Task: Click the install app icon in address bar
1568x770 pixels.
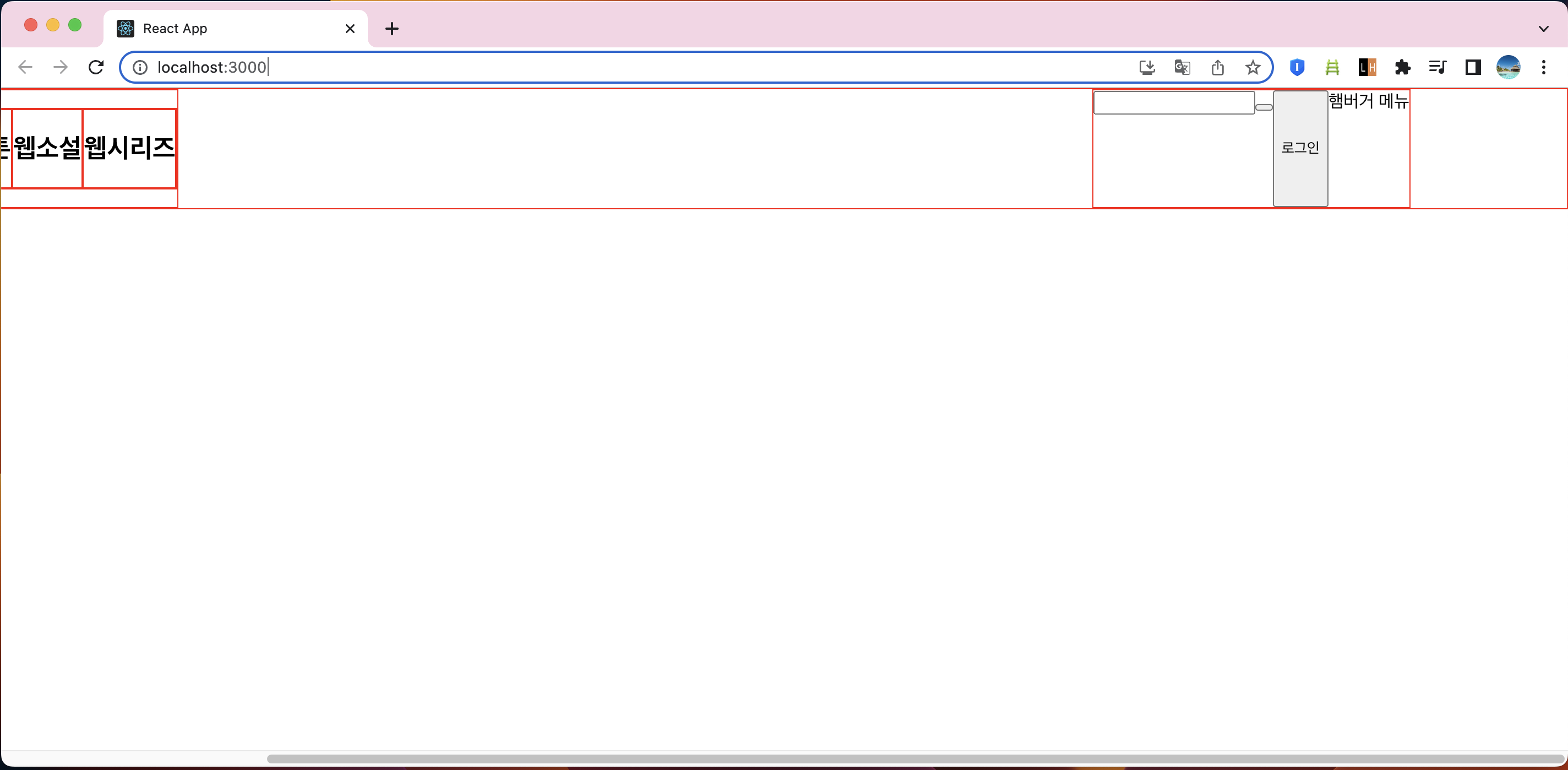Action: [x=1147, y=67]
